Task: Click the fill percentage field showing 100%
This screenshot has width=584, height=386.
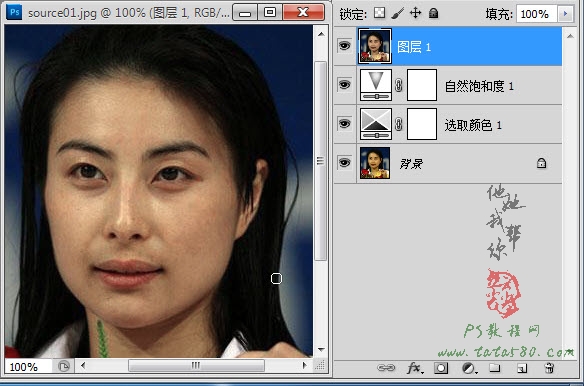Action: [536, 14]
